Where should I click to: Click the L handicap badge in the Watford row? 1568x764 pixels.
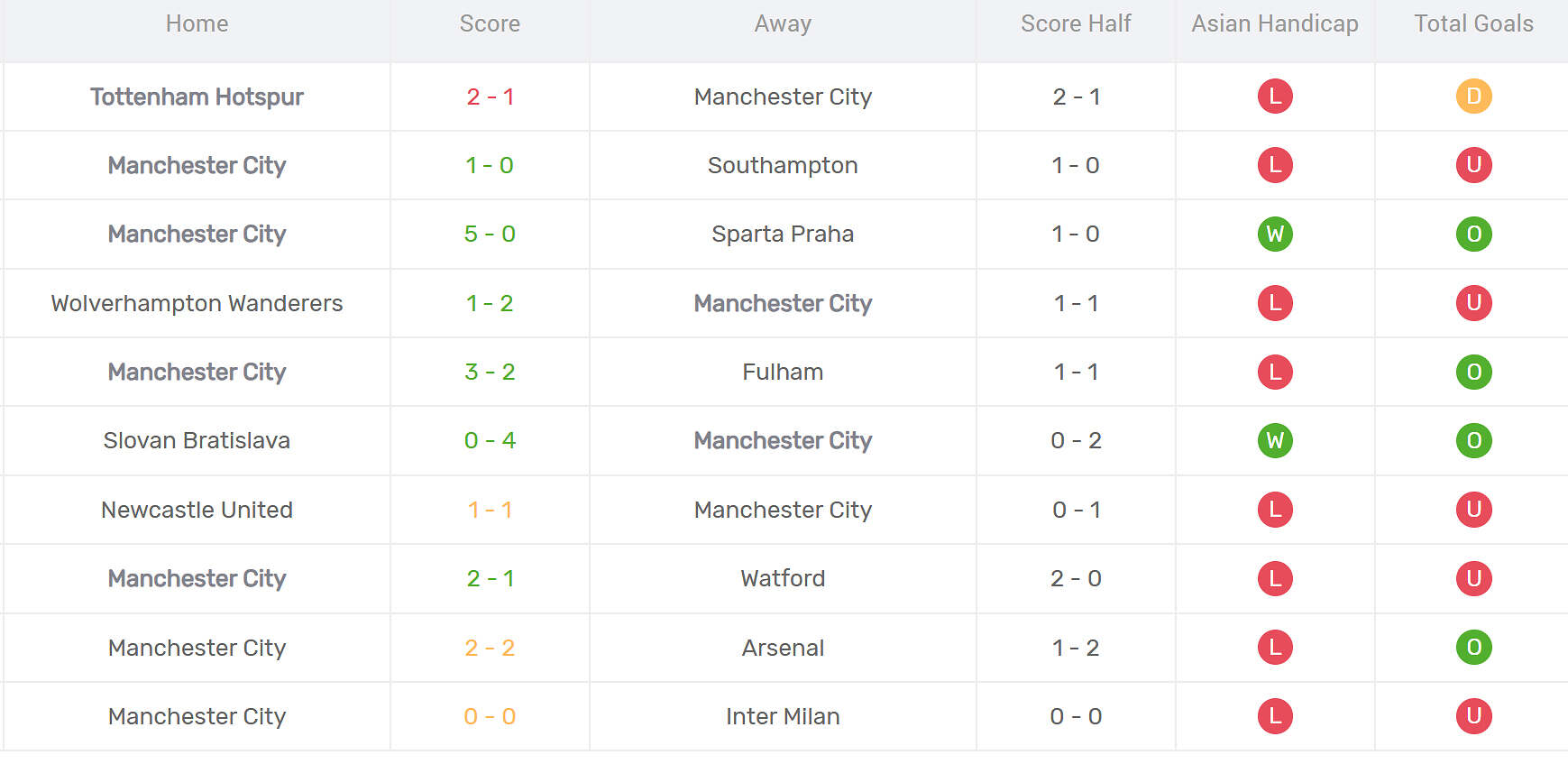coord(1274,578)
